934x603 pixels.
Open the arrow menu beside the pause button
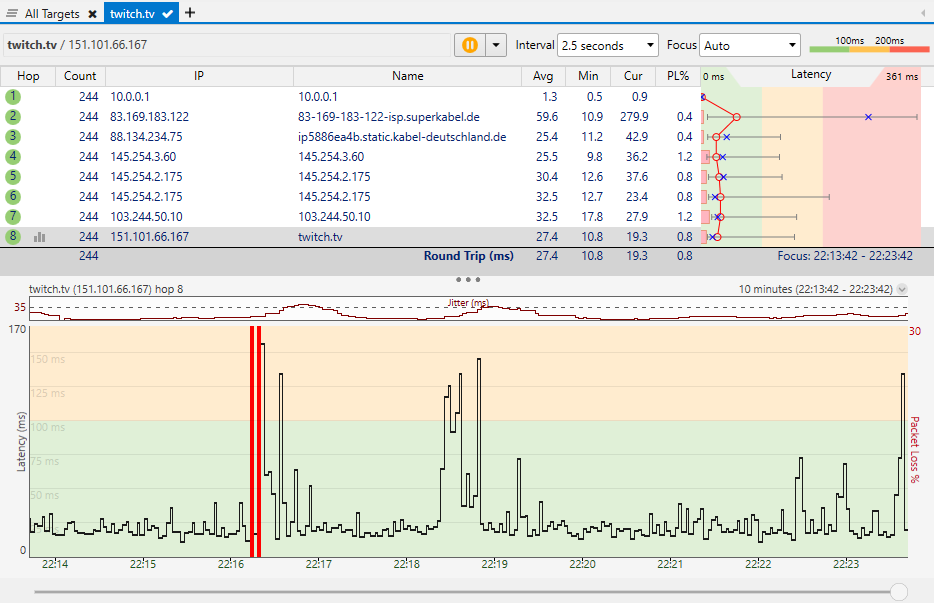pyautogui.click(x=496, y=45)
